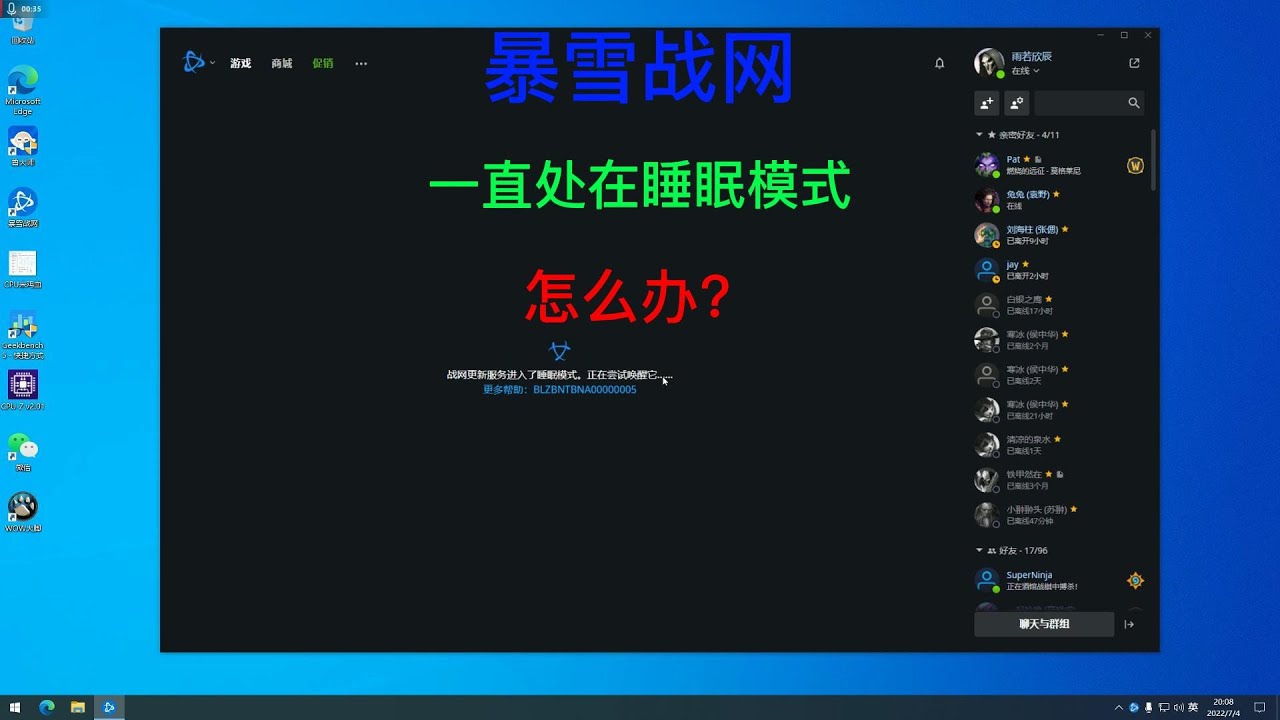Image resolution: width=1280 pixels, height=720 pixels.
Task: Click the note icon next to Pat
Action: 1038,160
